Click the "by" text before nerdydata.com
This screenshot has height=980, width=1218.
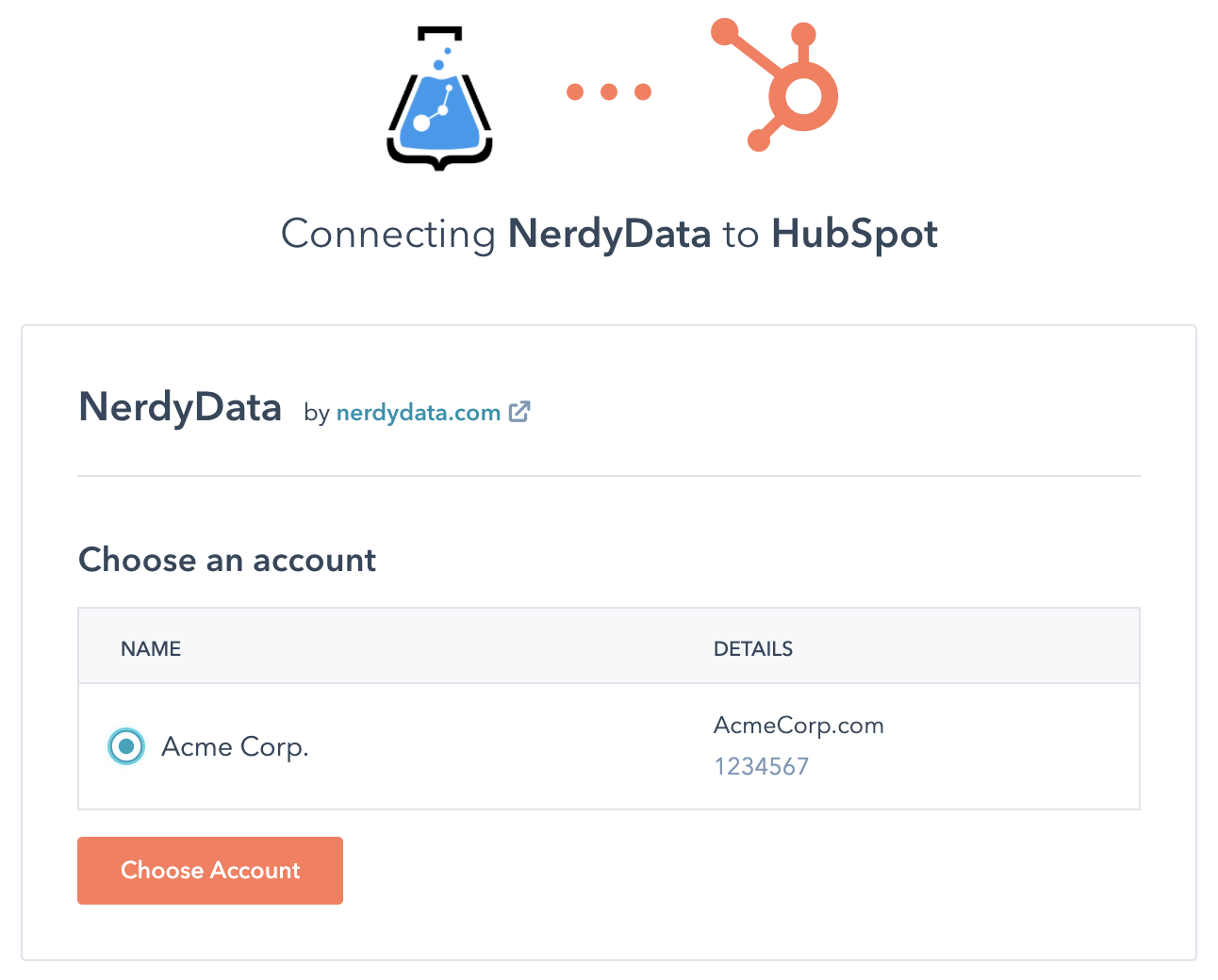pos(316,413)
